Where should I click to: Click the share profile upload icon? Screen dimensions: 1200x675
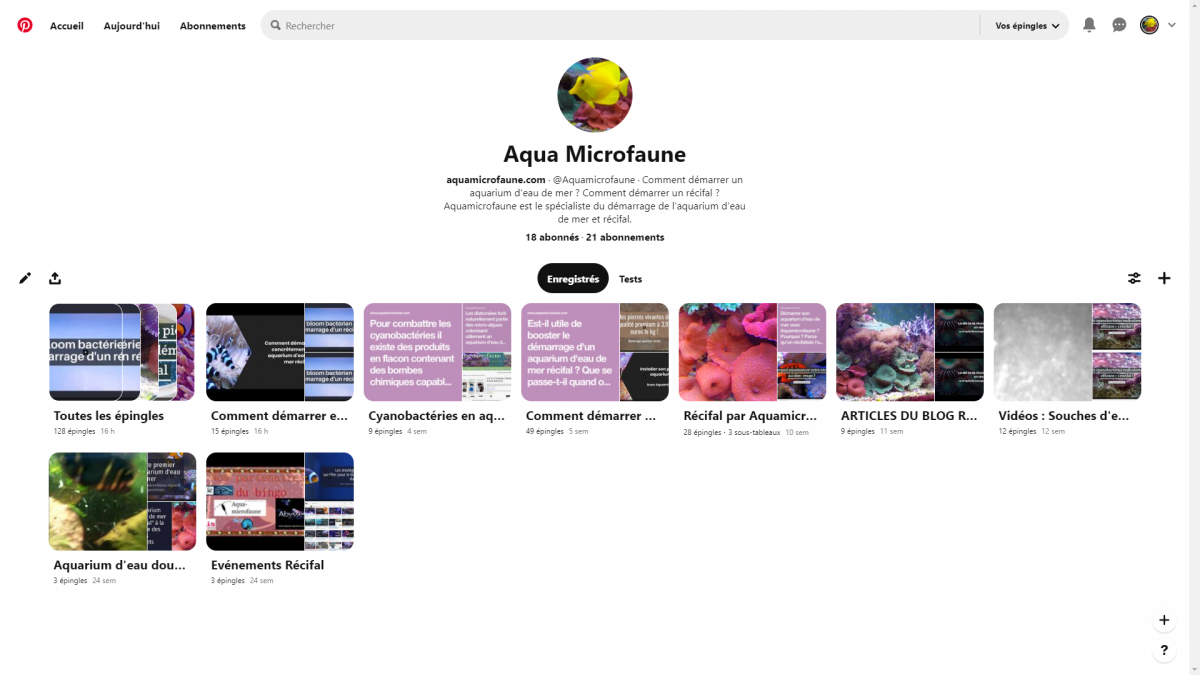coord(55,278)
